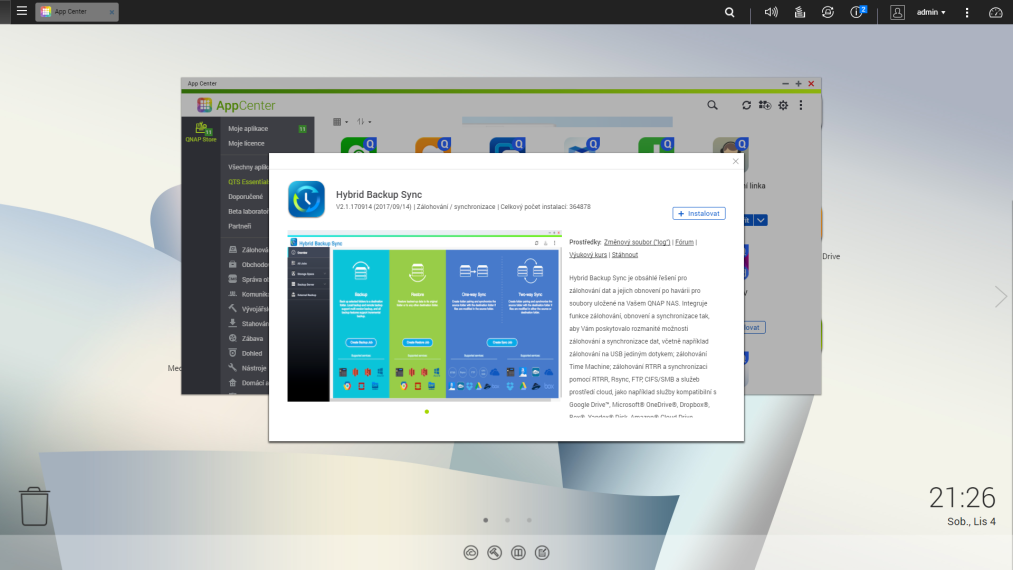The height and width of the screenshot is (570, 1013).
Task: Switch to third desktop page dot
Action: click(529, 520)
